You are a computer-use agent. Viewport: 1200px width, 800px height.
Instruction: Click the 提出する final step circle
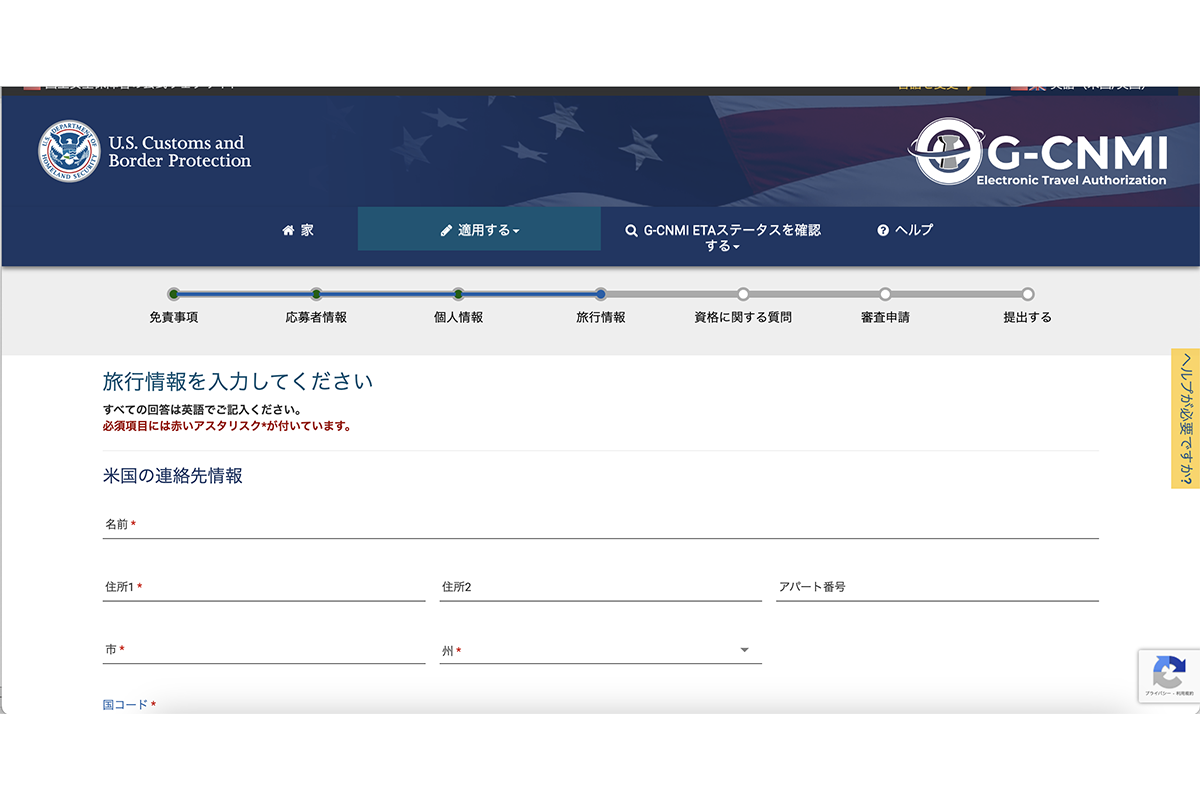1027,294
